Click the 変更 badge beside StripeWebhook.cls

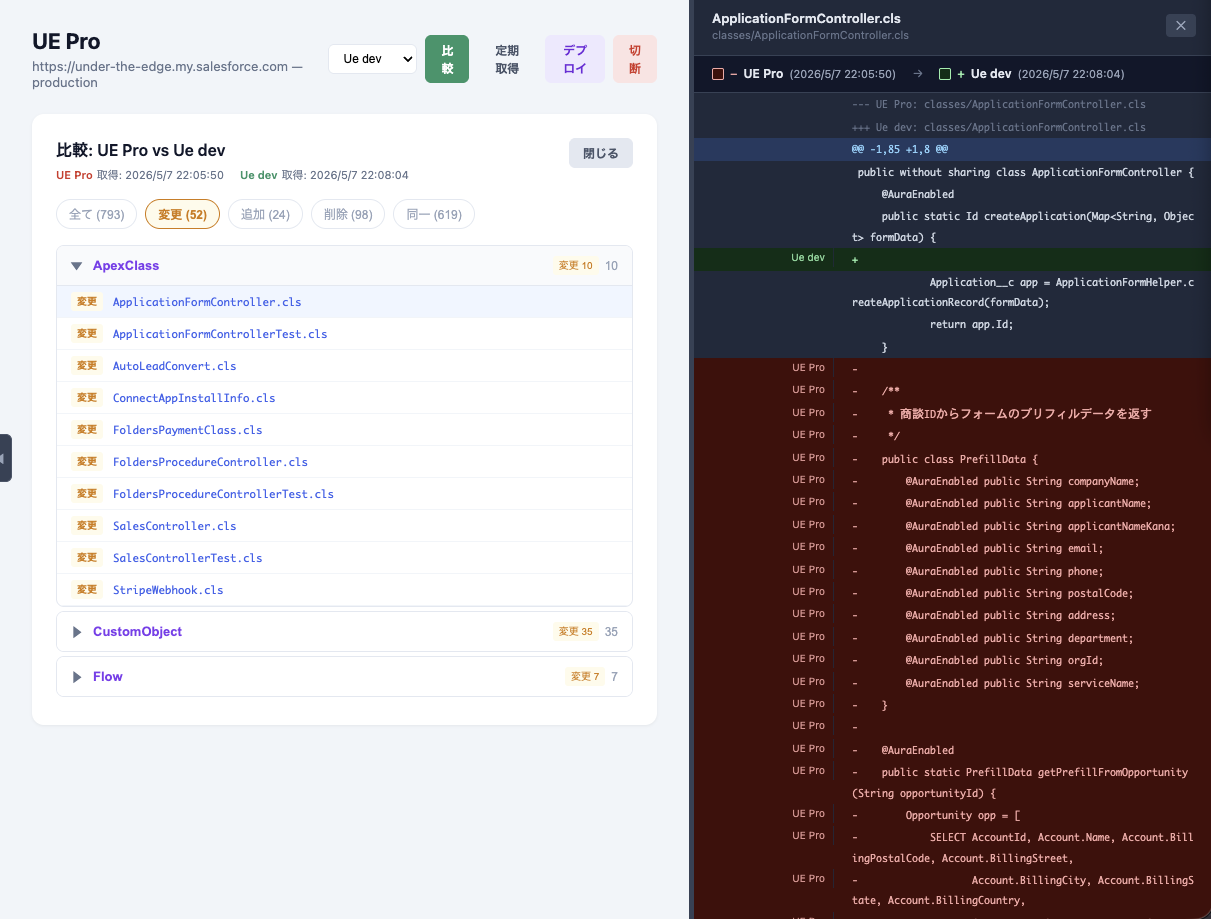click(87, 590)
